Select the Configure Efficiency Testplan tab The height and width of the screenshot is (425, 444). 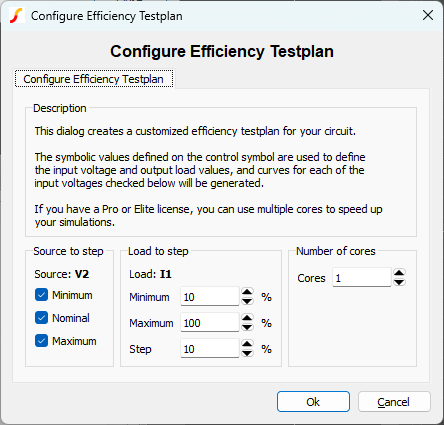pos(94,79)
